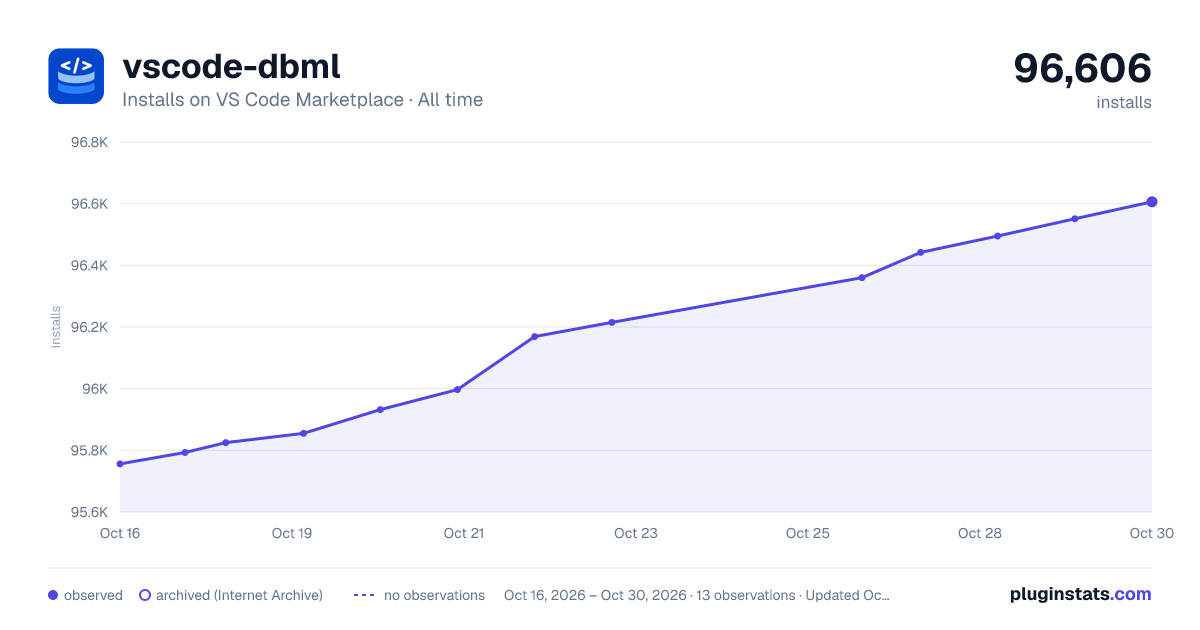Click the 96K y-axis label
Image resolution: width=1200 pixels, height=630 pixels.
point(94,389)
